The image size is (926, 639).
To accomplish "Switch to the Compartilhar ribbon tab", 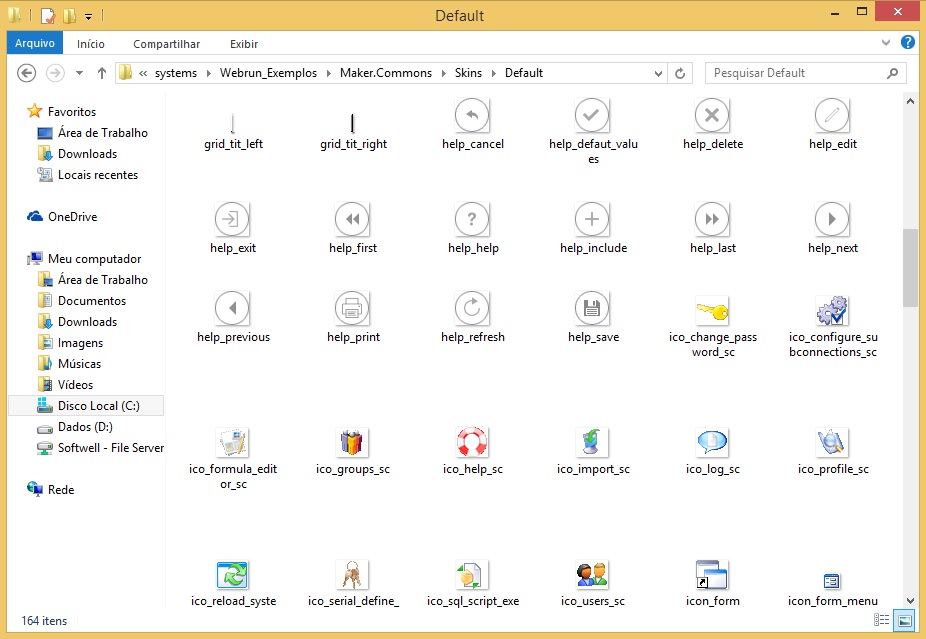I will point(166,44).
